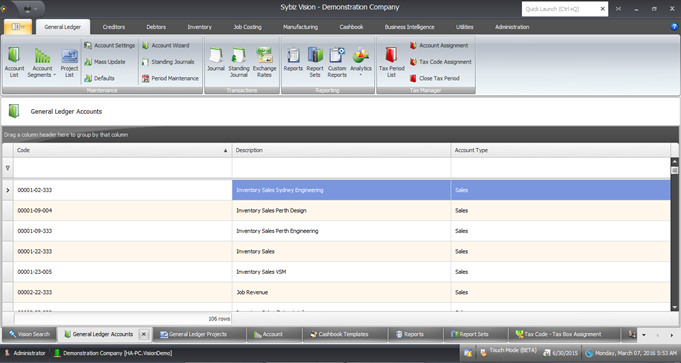The image size is (681, 363).
Task: Click the 6/30/2015 date in status bar
Action: [560, 353]
